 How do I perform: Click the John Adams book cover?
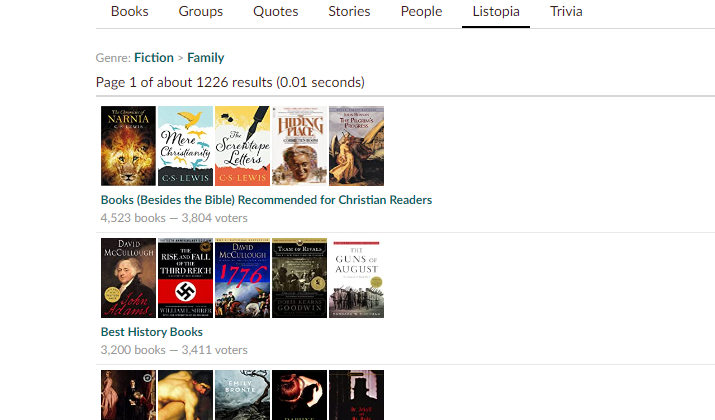tap(128, 278)
